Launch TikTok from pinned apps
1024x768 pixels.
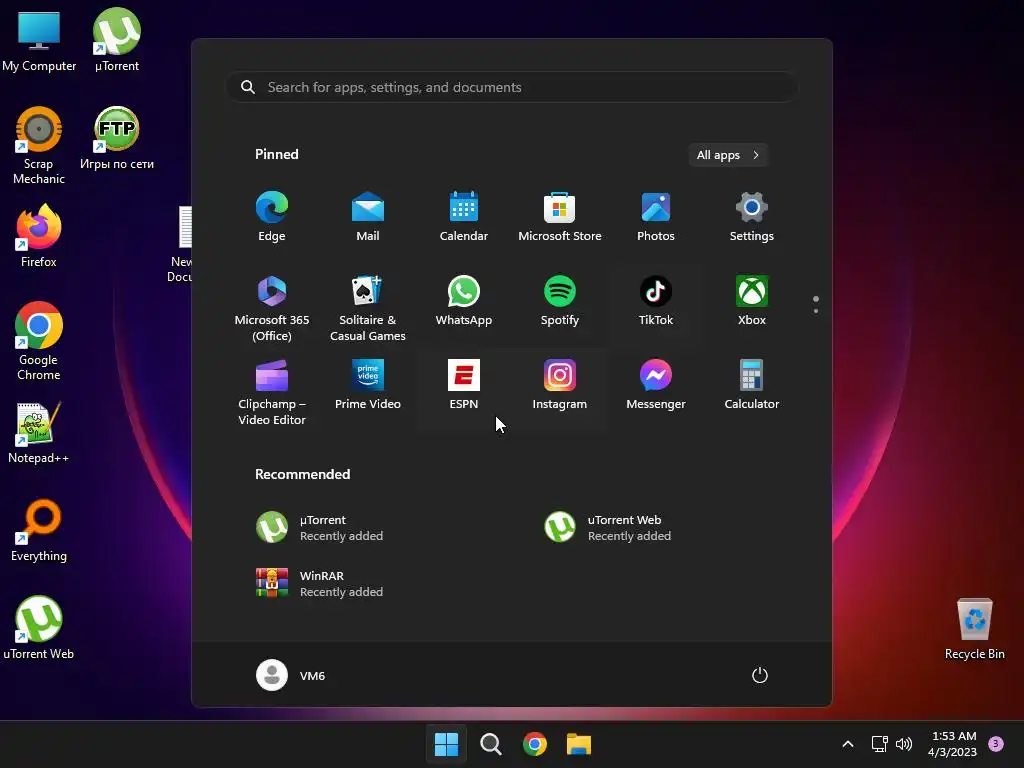click(656, 300)
